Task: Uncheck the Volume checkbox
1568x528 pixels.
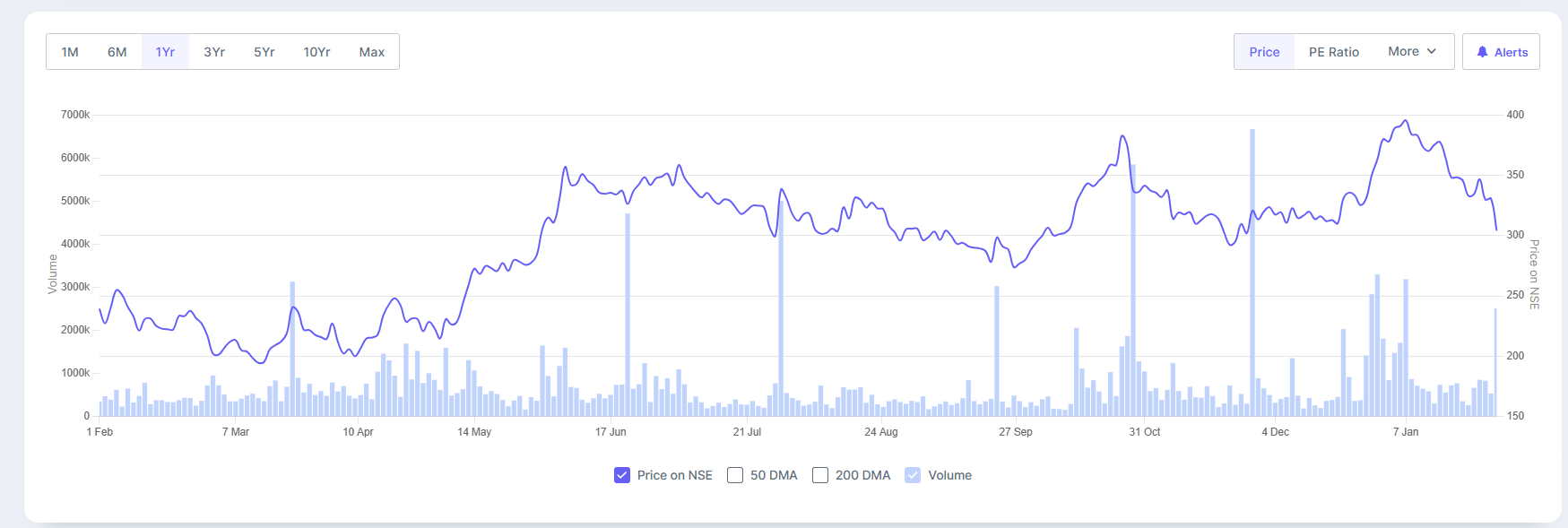Action: click(x=913, y=475)
